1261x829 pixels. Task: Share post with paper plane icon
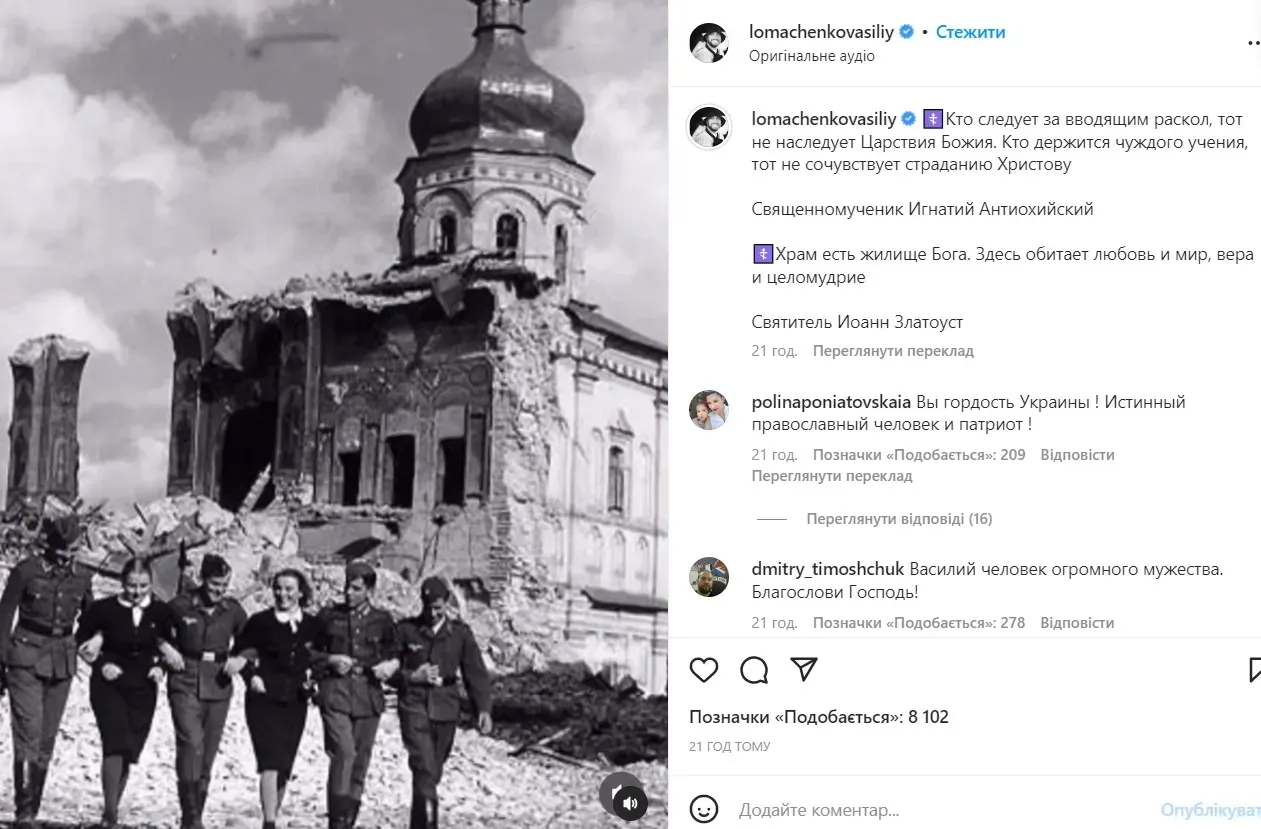click(x=804, y=669)
